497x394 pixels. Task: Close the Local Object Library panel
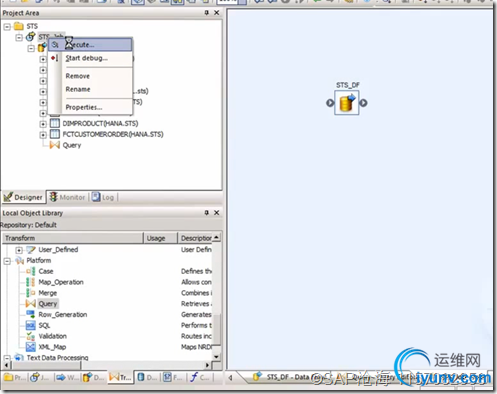pos(217,213)
